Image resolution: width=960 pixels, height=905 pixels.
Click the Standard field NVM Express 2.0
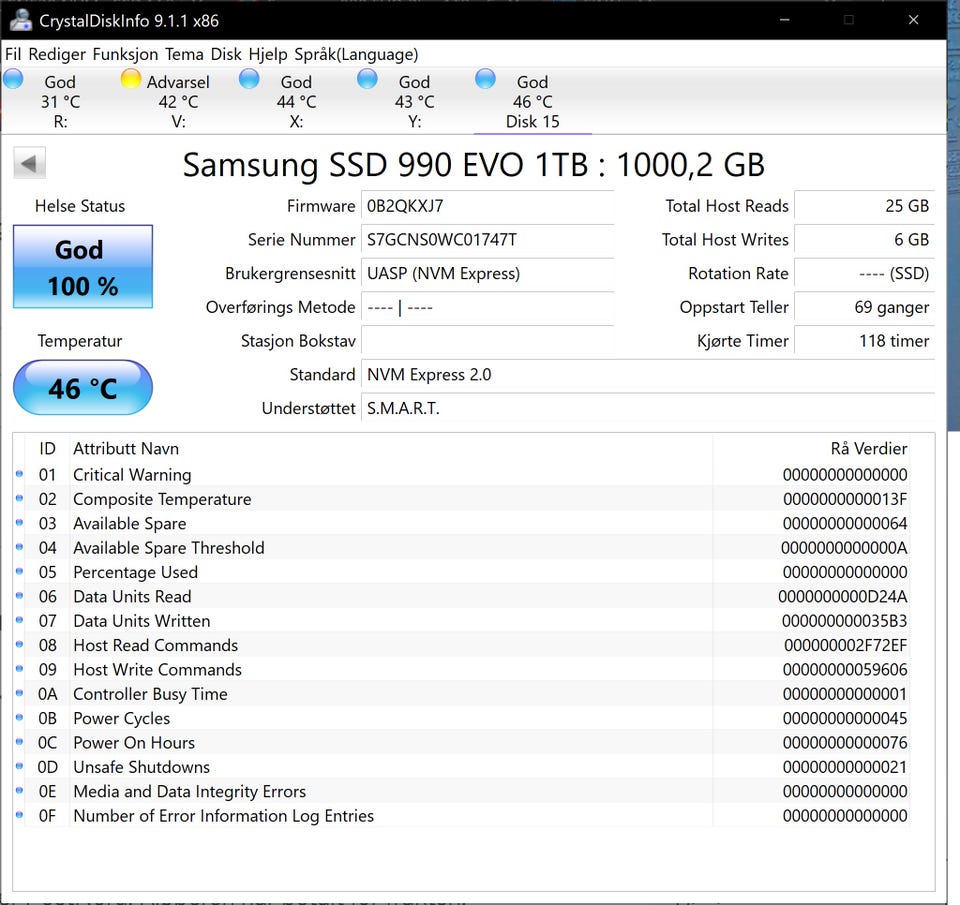(648, 375)
